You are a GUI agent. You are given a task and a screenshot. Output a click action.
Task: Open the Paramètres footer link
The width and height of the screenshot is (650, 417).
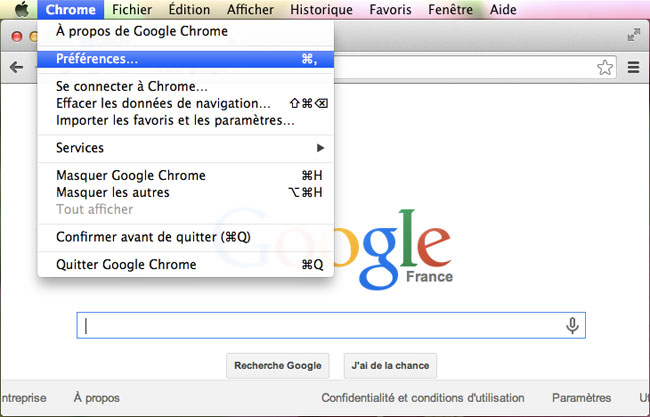tap(581, 398)
